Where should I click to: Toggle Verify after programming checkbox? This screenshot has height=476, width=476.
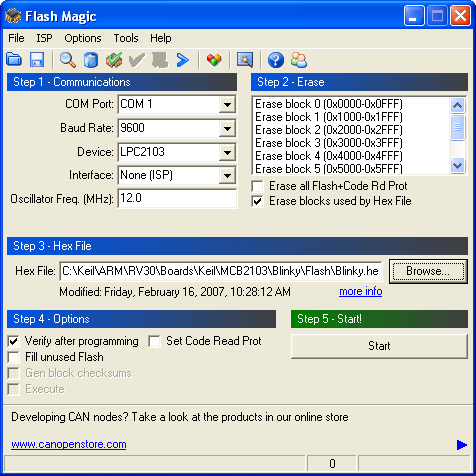tap(13, 341)
